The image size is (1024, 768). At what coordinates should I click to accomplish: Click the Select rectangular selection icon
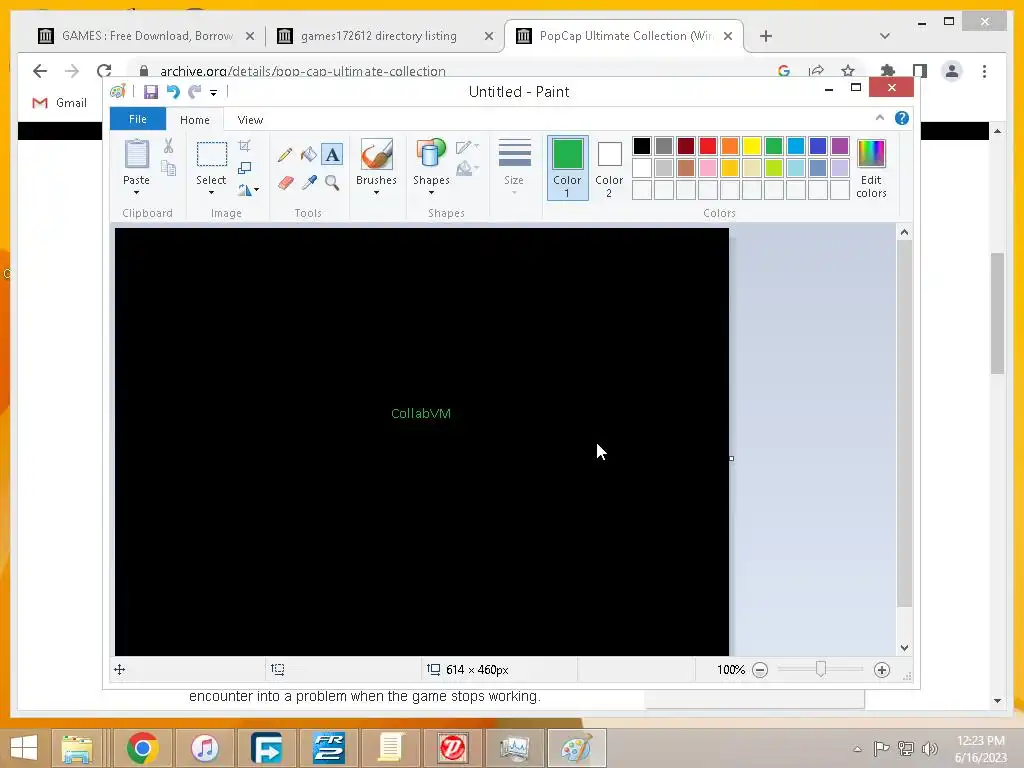tap(212, 155)
